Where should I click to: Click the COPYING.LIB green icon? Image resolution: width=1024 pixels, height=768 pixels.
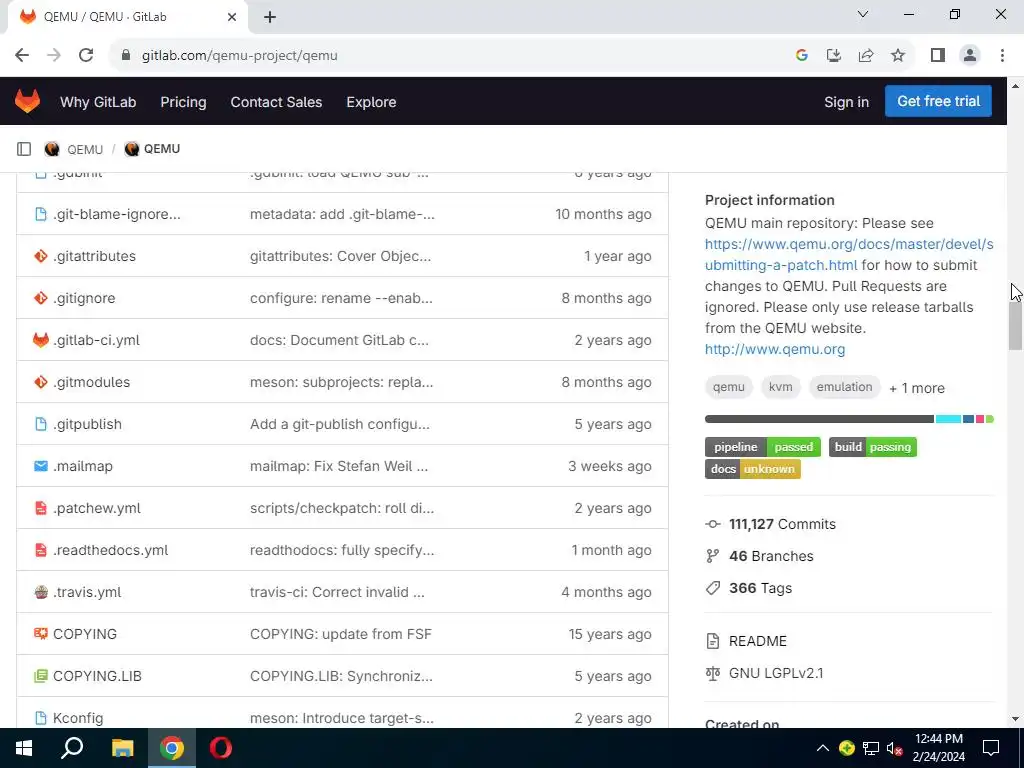pyautogui.click(x=40, y=676)
